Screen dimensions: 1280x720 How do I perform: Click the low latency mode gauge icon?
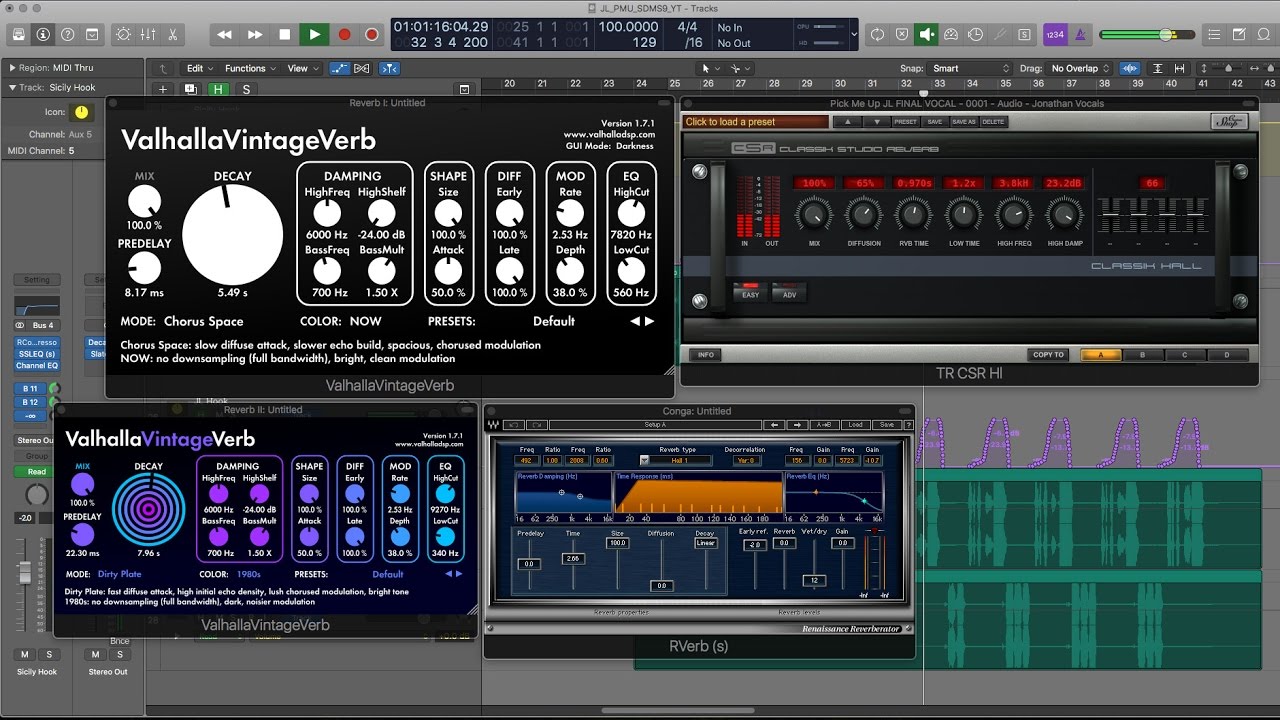tap(951, 34)
